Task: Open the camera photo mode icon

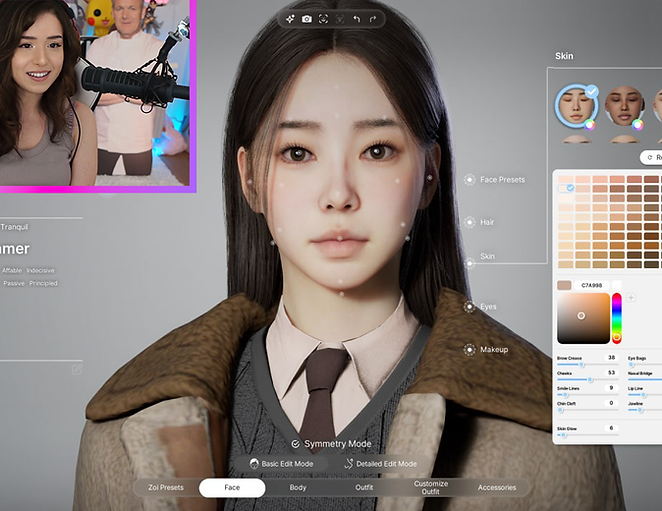Action: click(x=307, y=19)
